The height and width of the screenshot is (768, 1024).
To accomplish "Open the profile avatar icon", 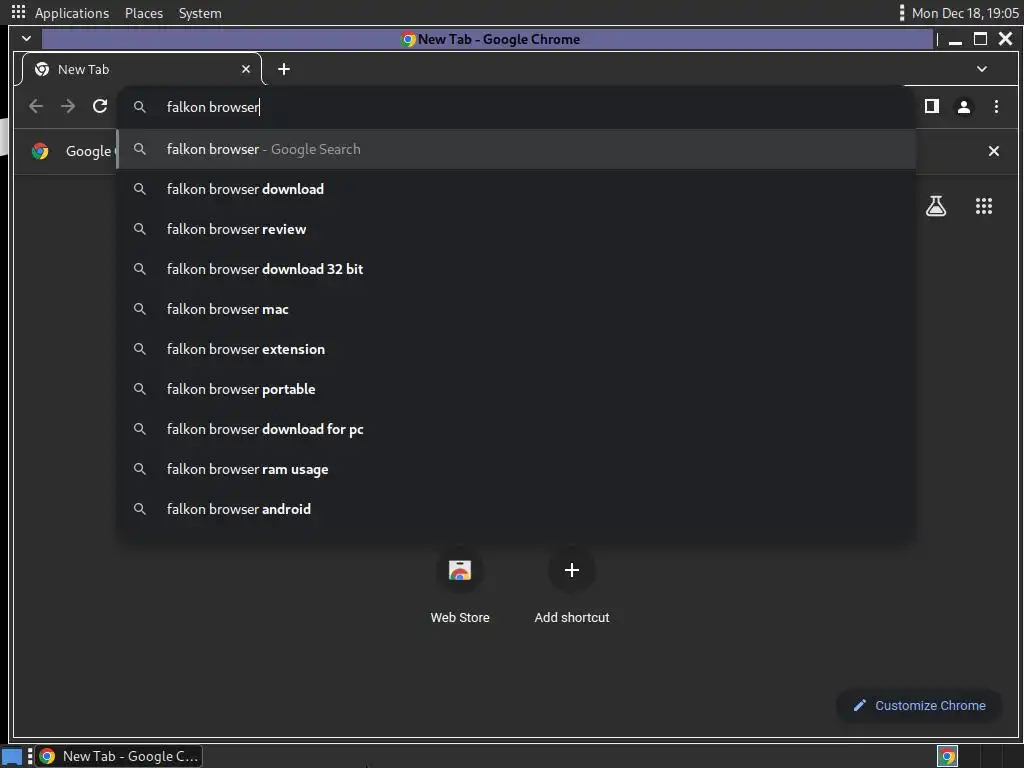I will tap(964, 106).
